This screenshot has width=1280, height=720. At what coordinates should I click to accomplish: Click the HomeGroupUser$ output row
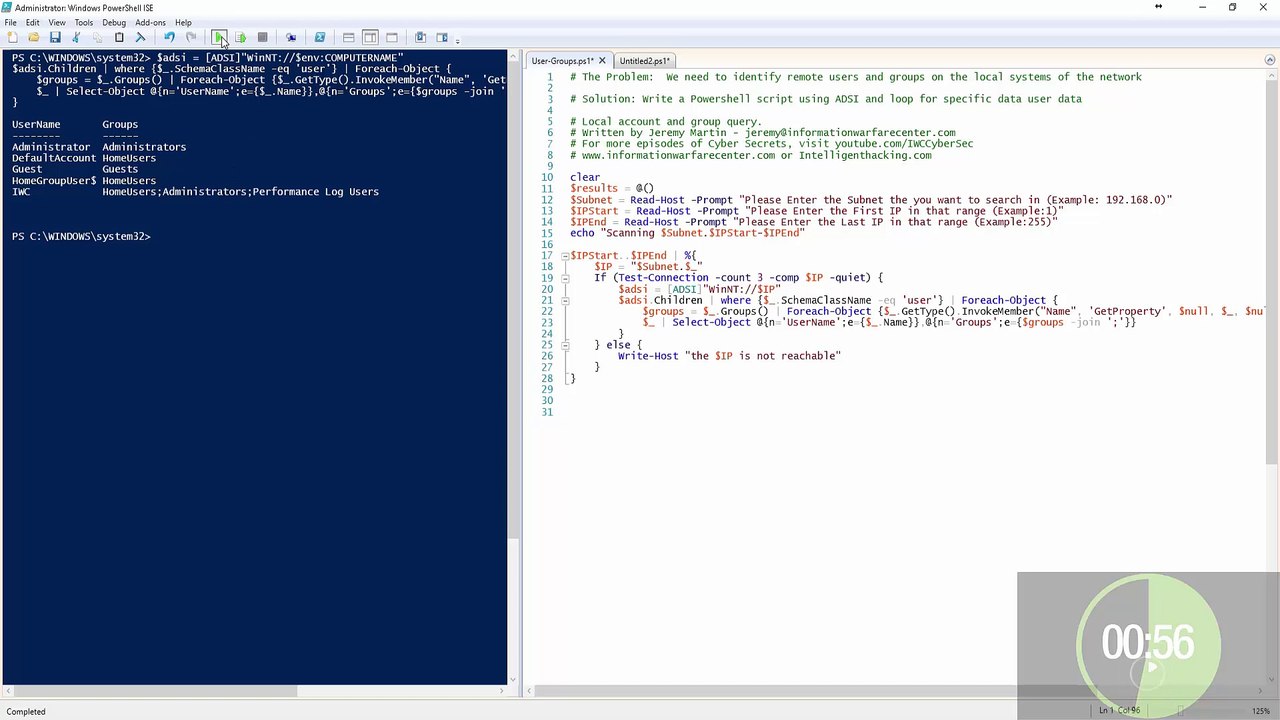point(84,181)
